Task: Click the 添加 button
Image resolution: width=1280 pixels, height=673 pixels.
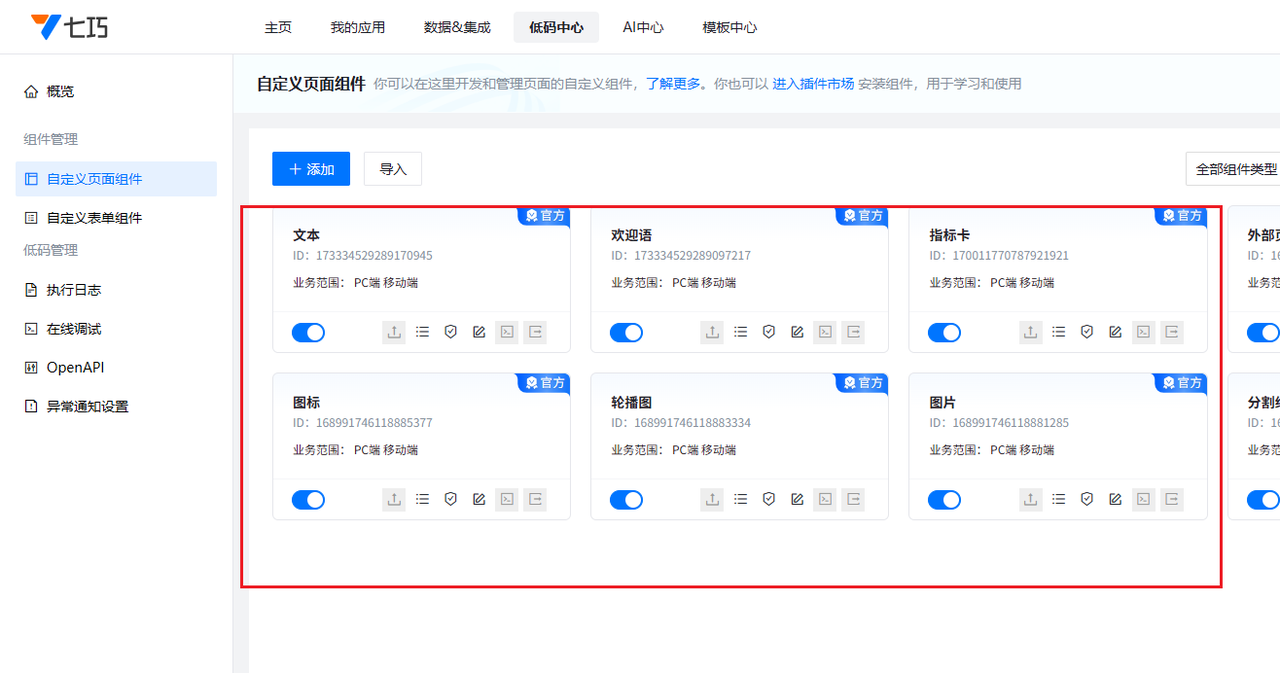Action: point(311,169)
